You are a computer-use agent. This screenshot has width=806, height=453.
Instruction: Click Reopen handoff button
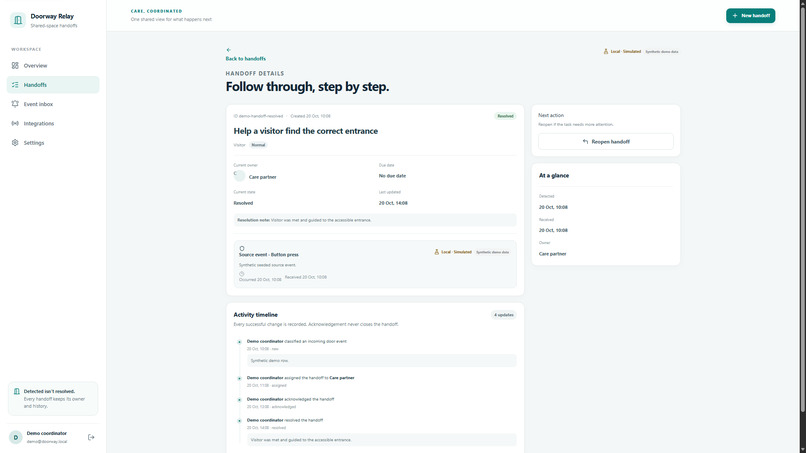point(606,141)
